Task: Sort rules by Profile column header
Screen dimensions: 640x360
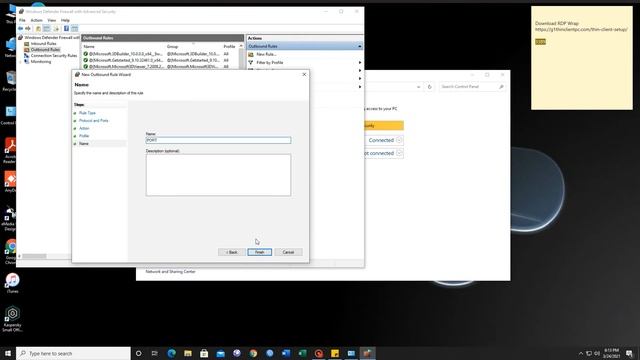Action: [229, 47]
